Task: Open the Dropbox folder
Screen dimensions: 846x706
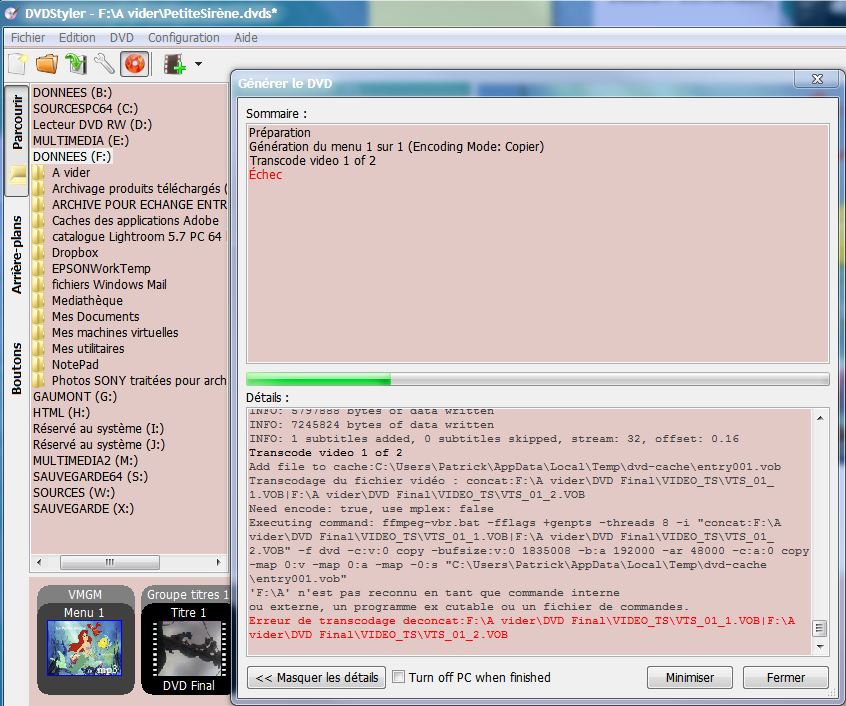Action: (x=74, y=252)
